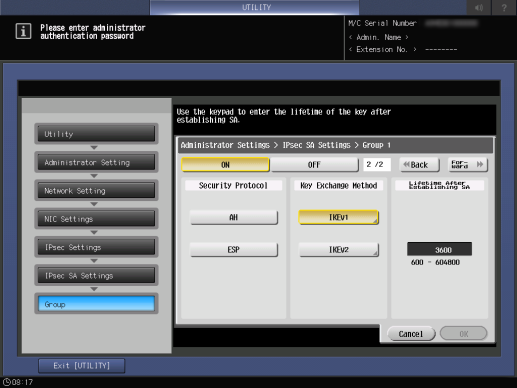Choose IKEv1 key exchange method

(x=339, y=217)
